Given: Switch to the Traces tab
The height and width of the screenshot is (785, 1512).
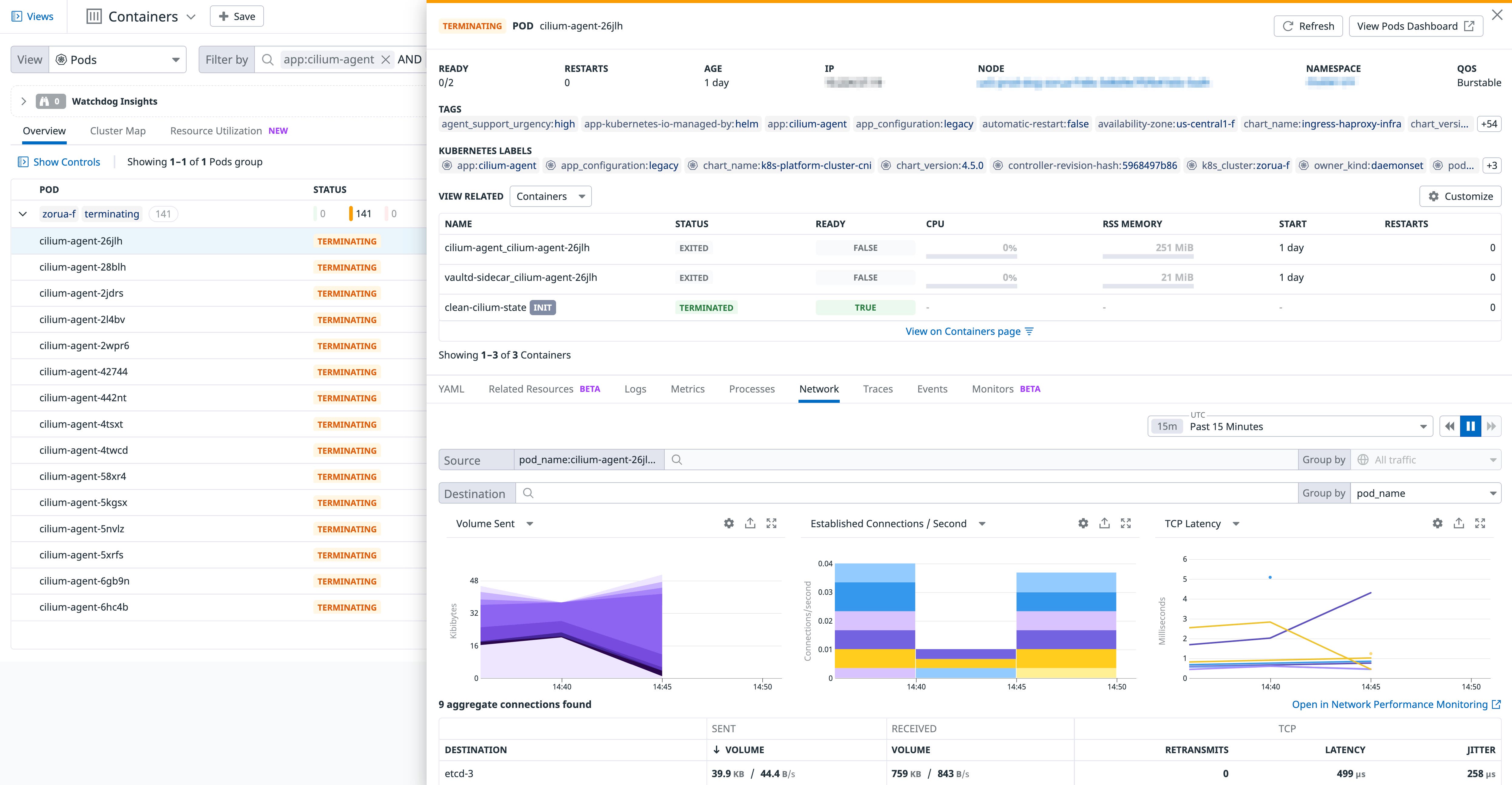Looking at the screenshot, I should click(878, 388).
